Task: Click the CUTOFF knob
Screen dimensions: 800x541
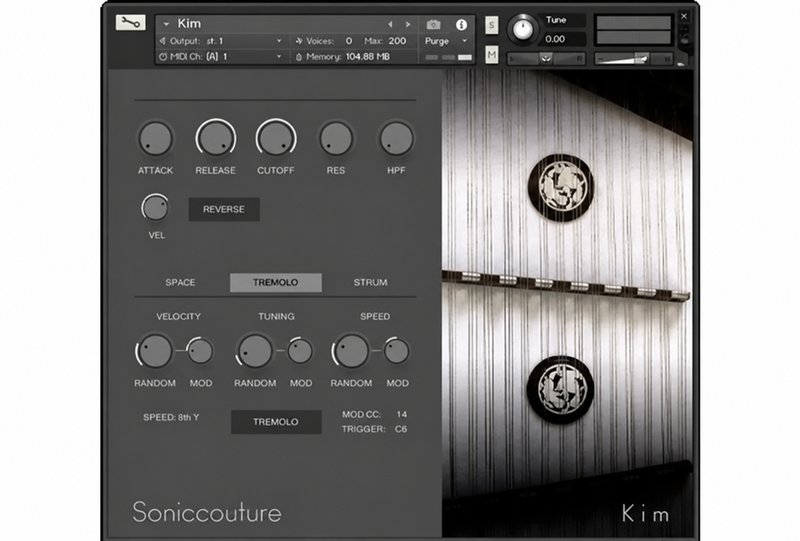Action: 276,138
